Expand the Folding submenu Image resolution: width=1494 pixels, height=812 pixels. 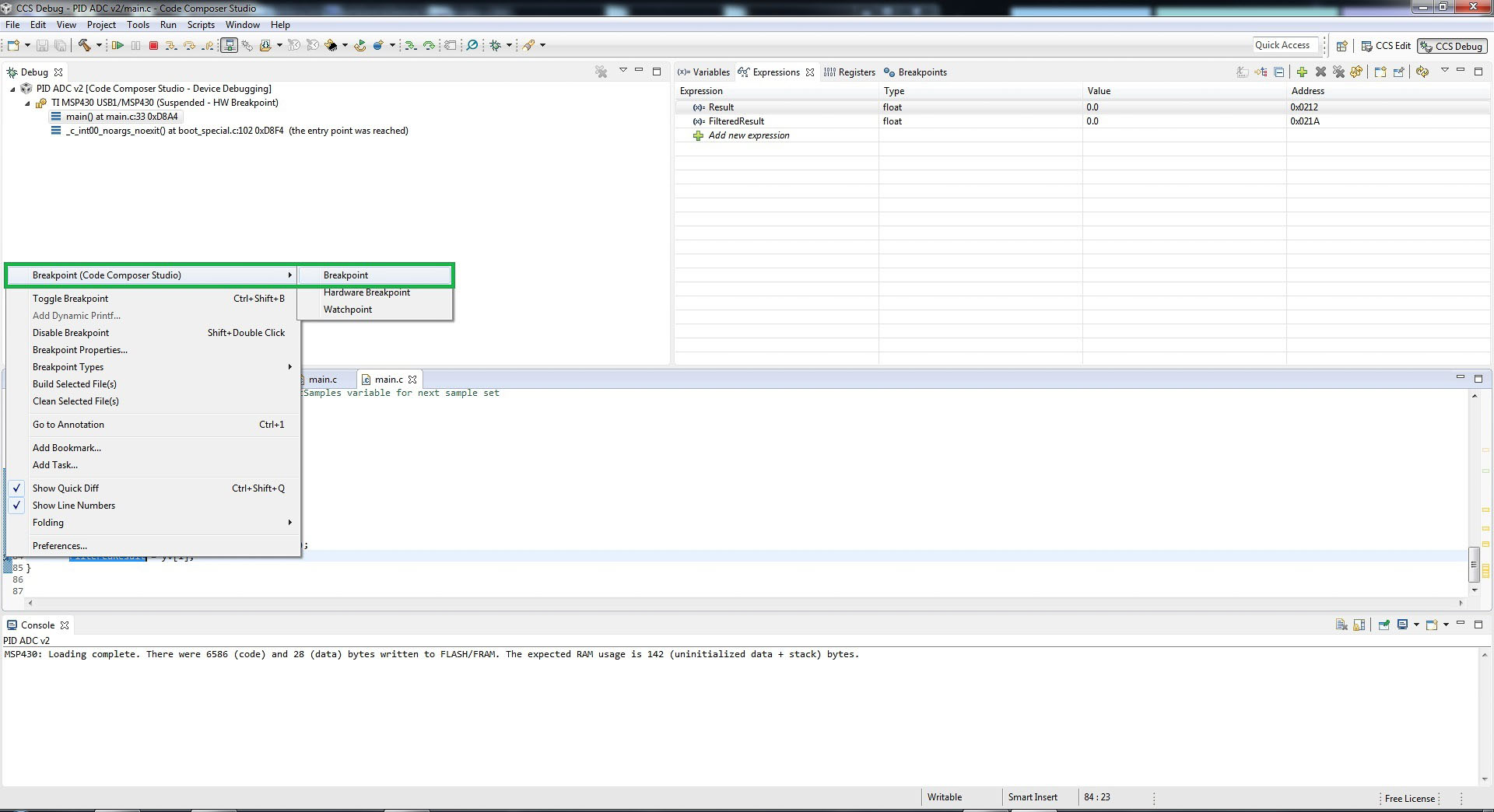pyautogui.click(x=49, y=523)
